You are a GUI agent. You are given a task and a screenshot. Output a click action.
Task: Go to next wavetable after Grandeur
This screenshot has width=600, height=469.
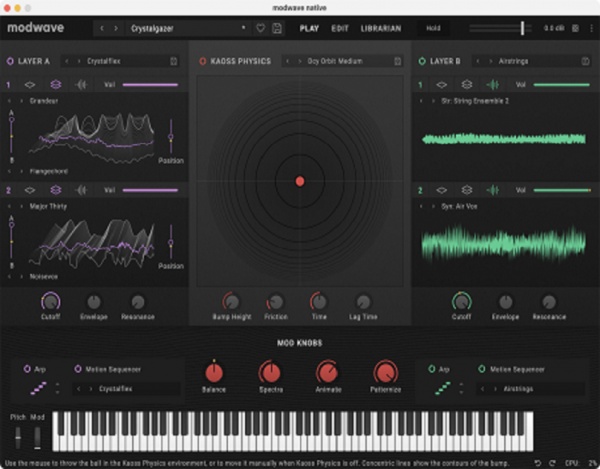point(22,101)
